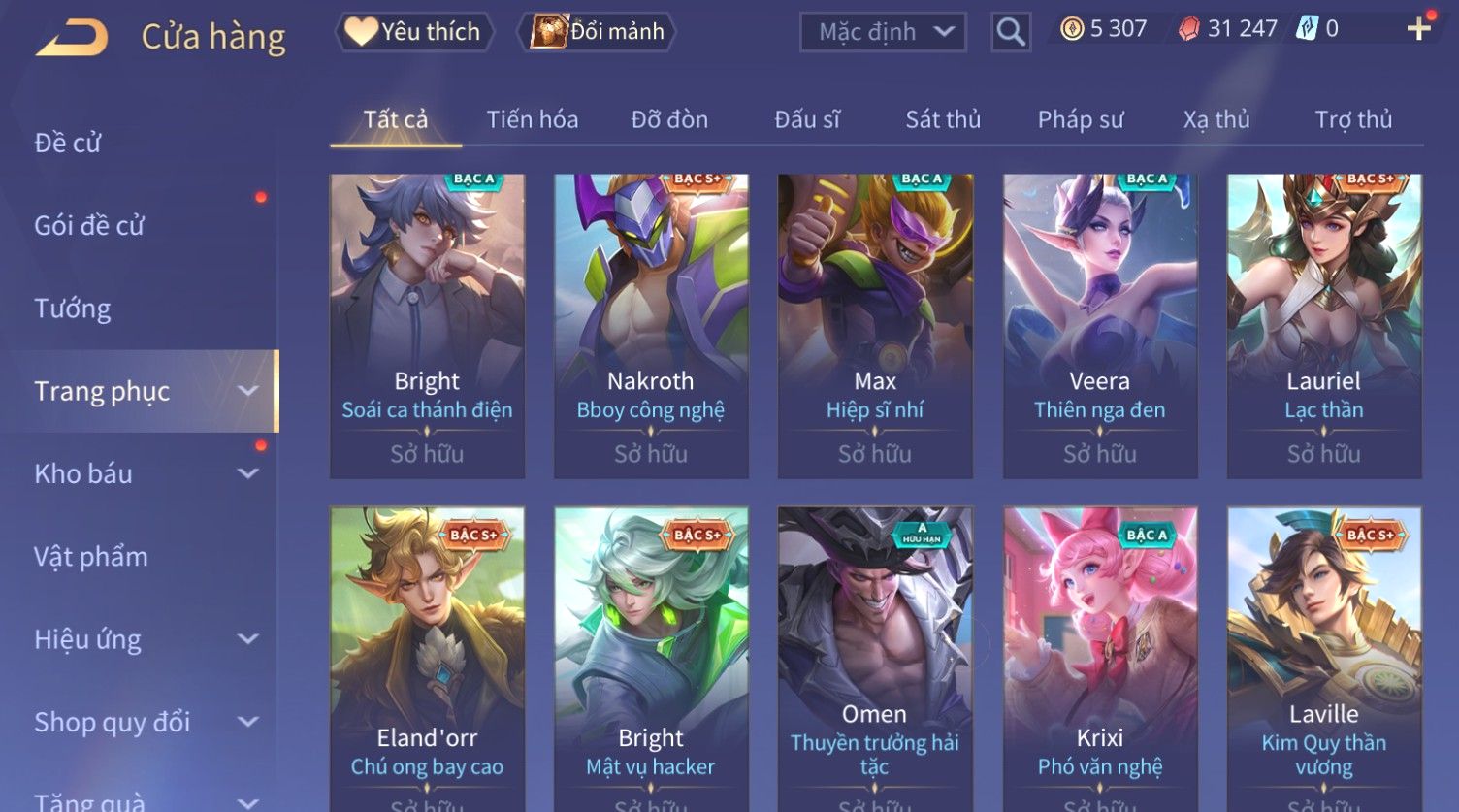Open Đổi mảnh fragment exchange chest
The width and height of the screenshot is (1459, 812).
599,32
